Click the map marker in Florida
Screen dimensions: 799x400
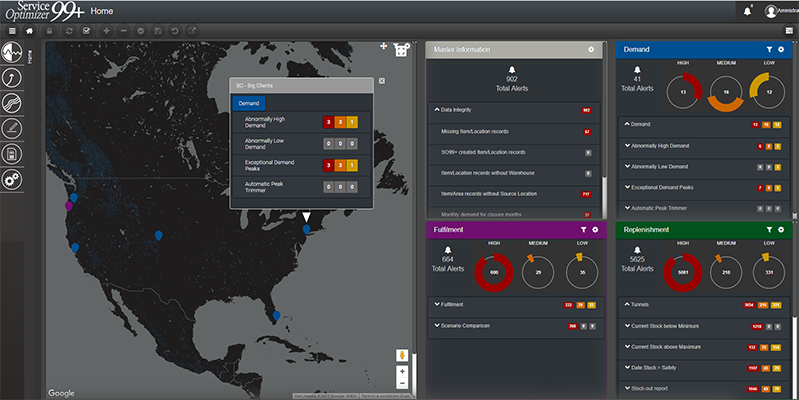point(277,314)
